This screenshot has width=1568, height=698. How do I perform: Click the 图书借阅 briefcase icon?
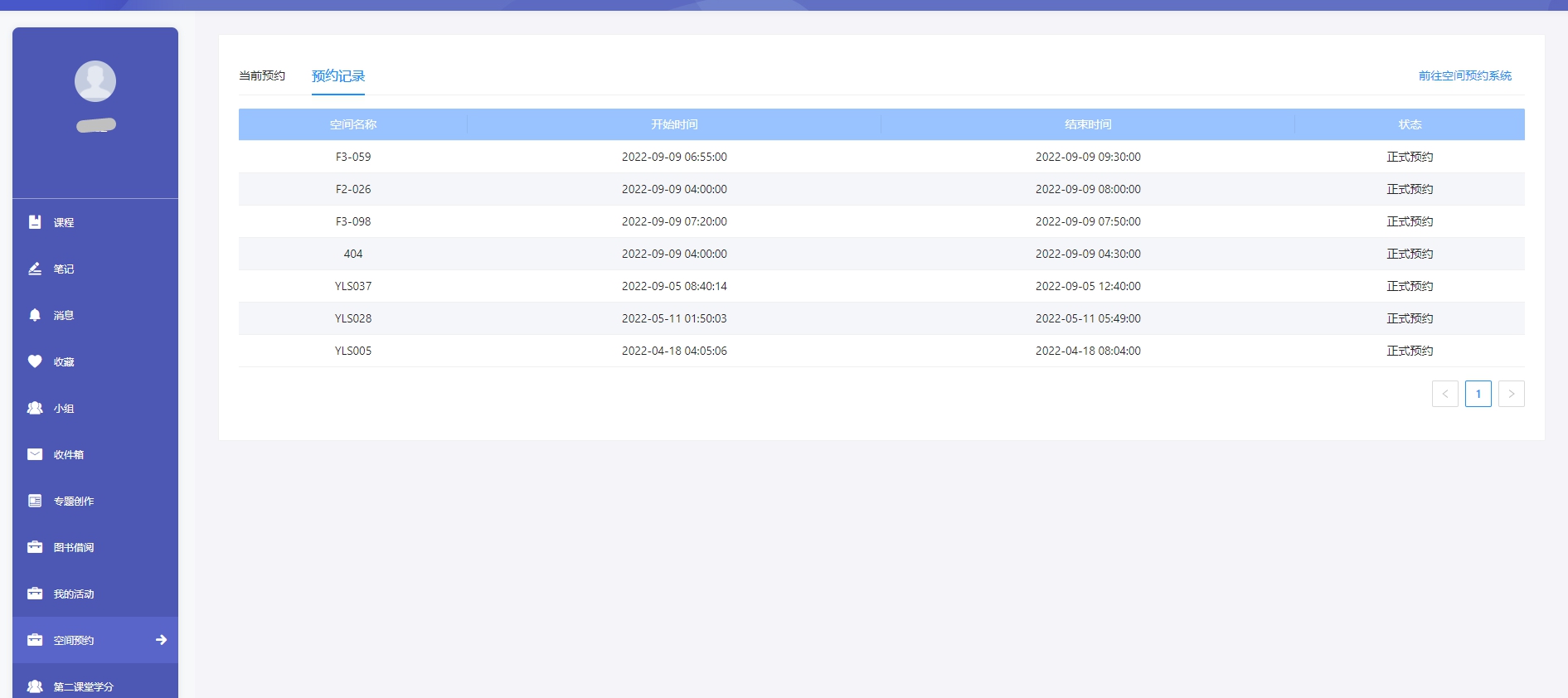pyautogui.click(x=35, y=547)
